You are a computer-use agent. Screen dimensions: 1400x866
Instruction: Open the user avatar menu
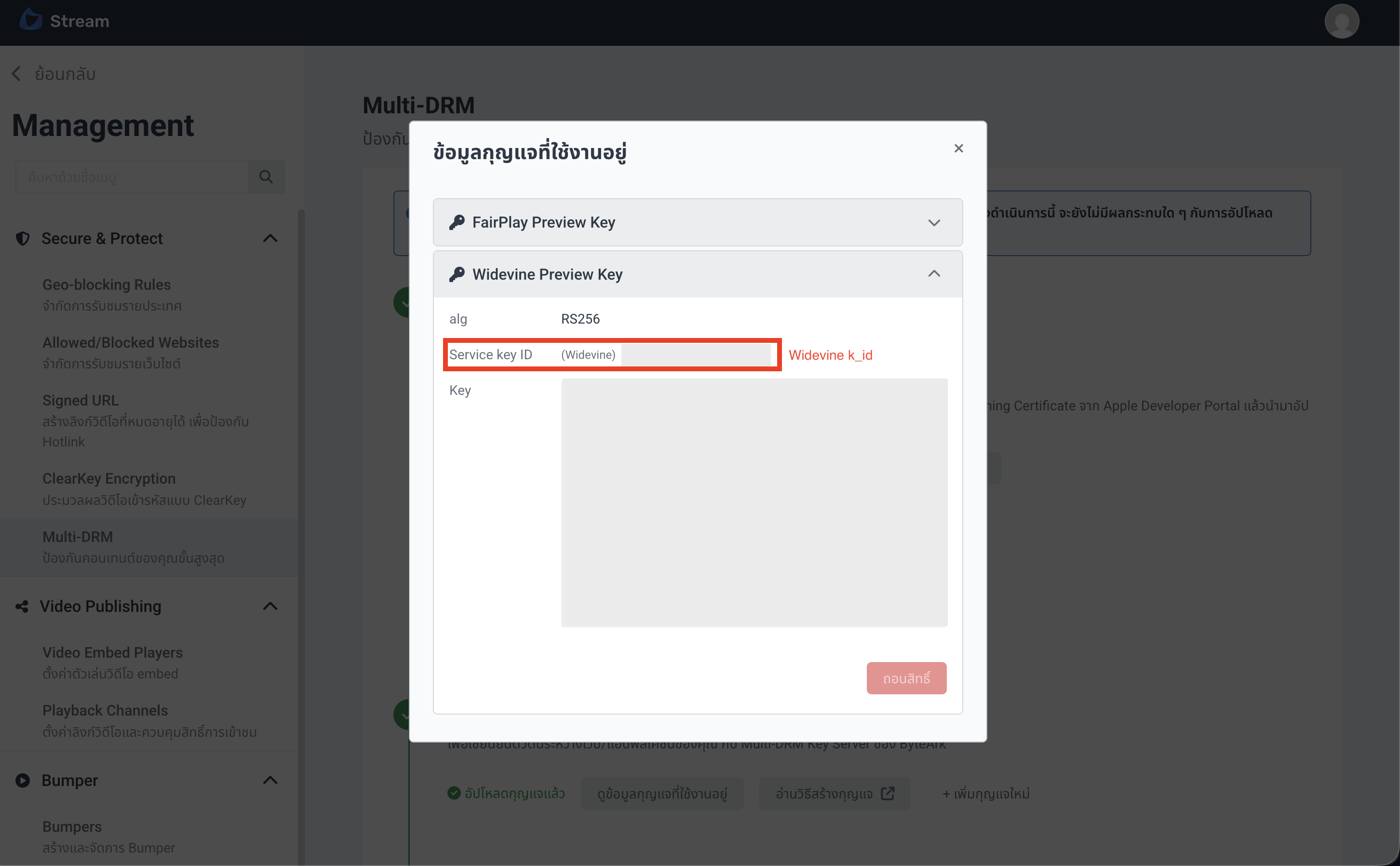(1342, 21)
